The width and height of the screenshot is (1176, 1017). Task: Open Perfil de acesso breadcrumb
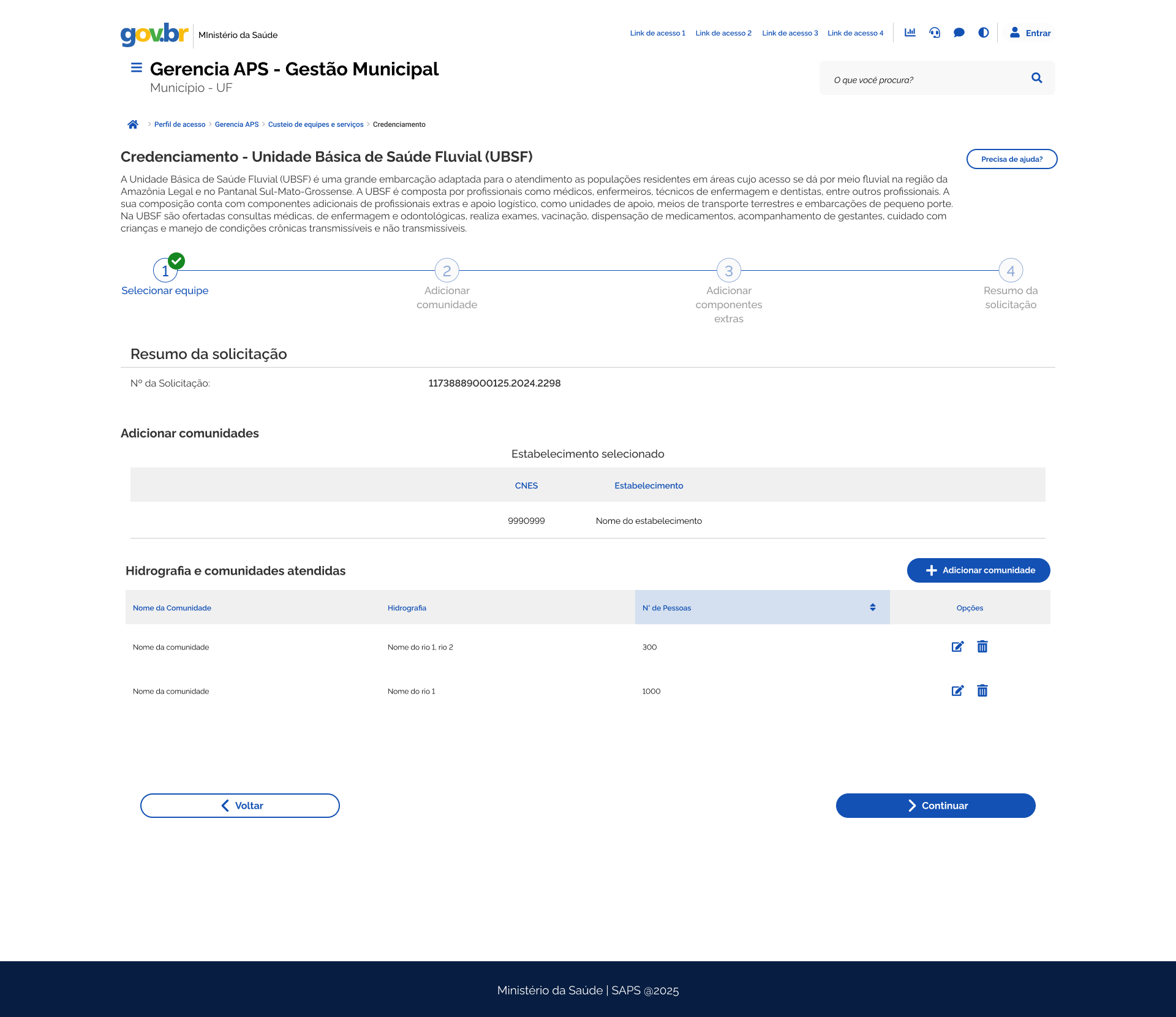click(179, 124)
